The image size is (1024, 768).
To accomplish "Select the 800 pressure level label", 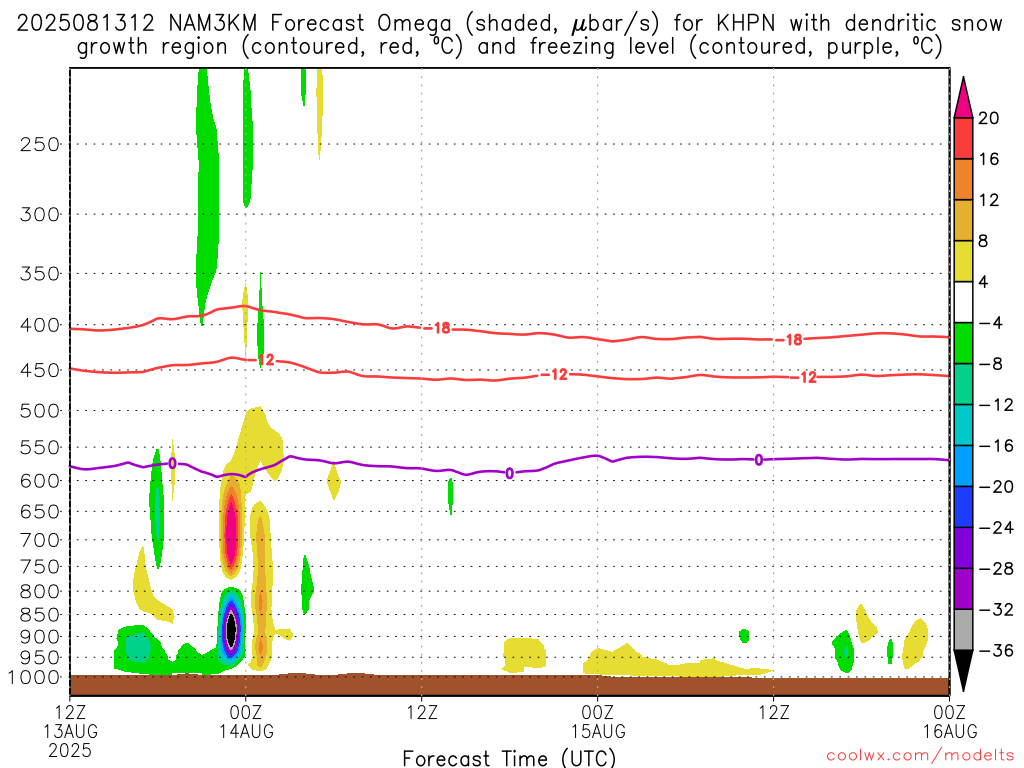I will [40, 592].
